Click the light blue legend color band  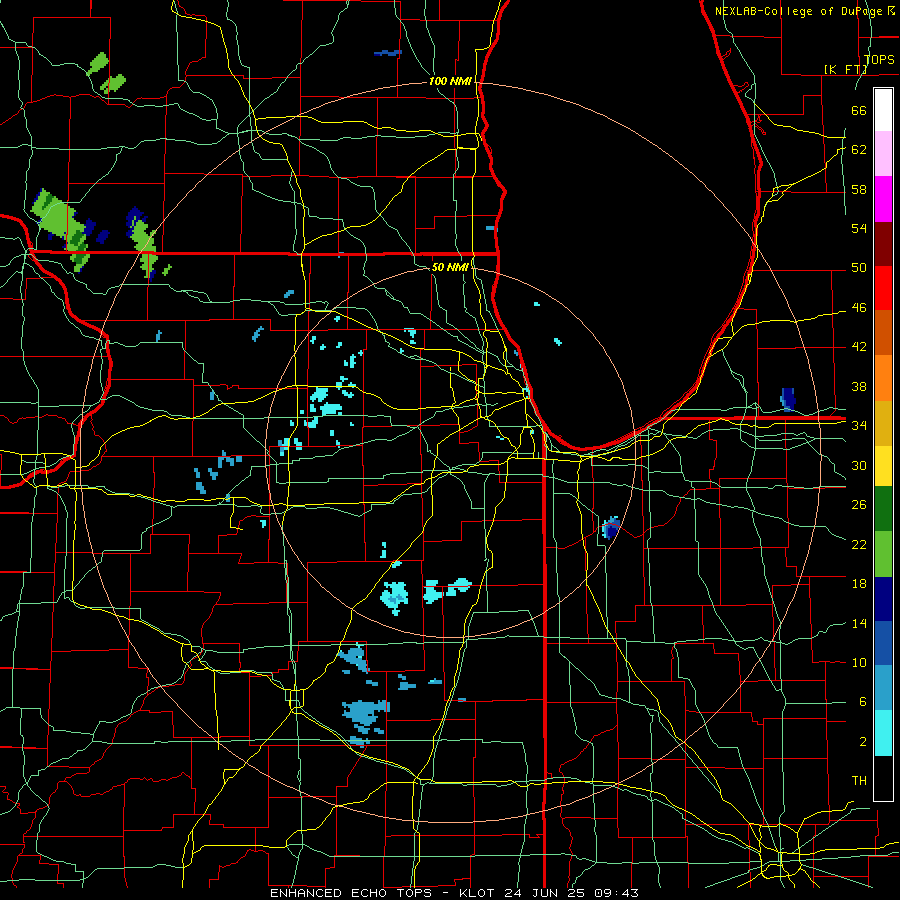click(x=883, y=688)
